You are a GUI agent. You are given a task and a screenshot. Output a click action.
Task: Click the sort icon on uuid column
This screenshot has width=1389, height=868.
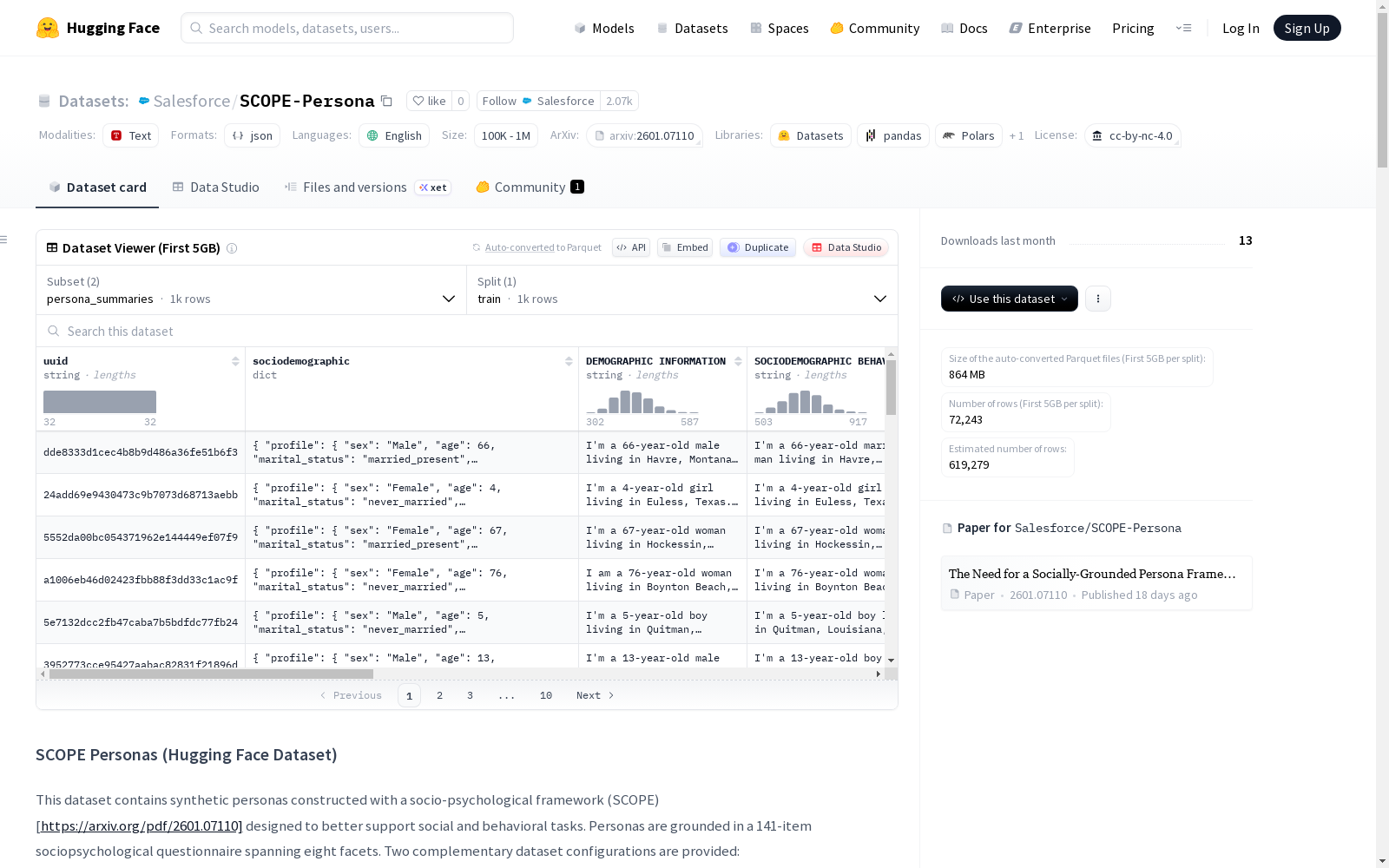(x=235, y=361)
